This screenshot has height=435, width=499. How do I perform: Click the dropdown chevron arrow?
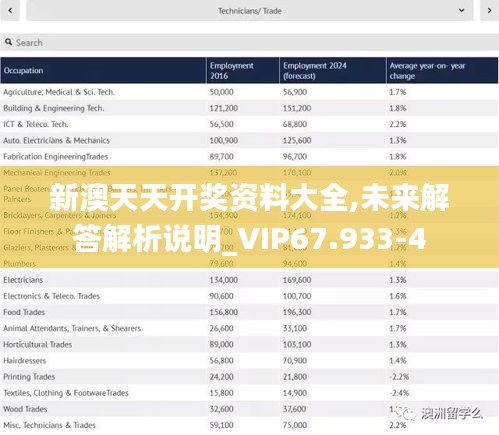[461, 11]
